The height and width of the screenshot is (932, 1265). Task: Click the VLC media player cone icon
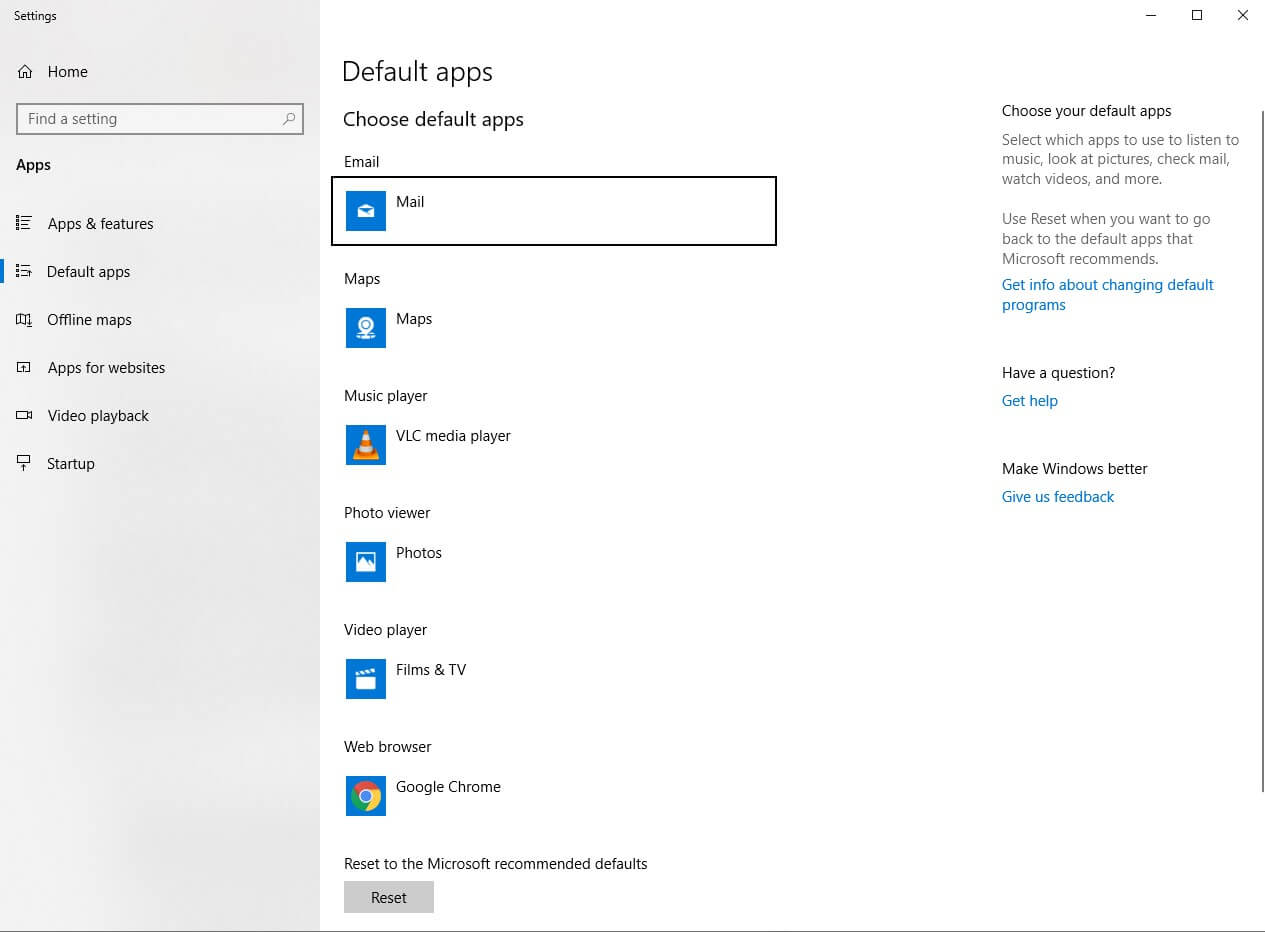tap(366, 445)
